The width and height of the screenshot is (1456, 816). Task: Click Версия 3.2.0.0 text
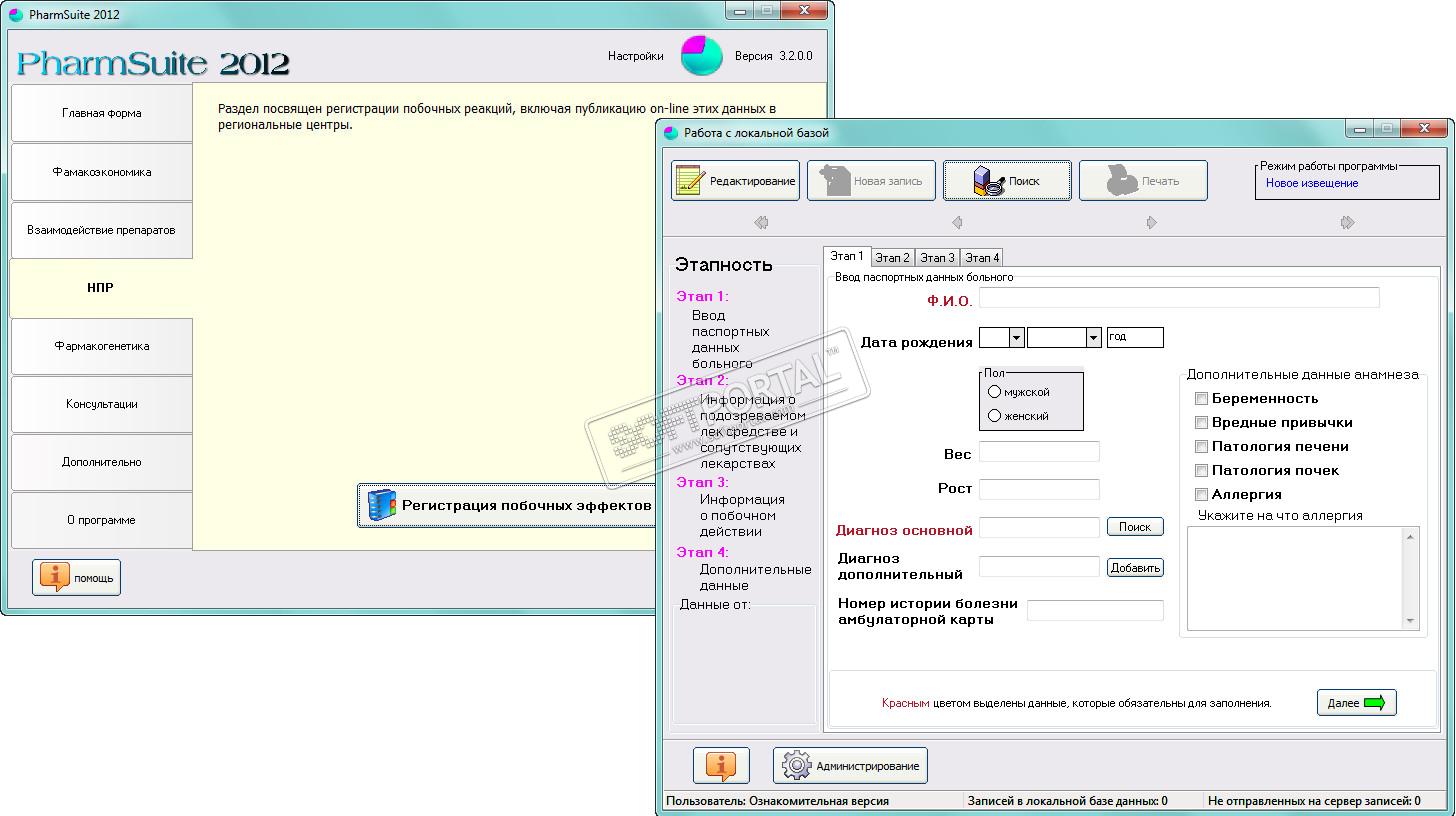pyautogui.click(x=774, y=56)
